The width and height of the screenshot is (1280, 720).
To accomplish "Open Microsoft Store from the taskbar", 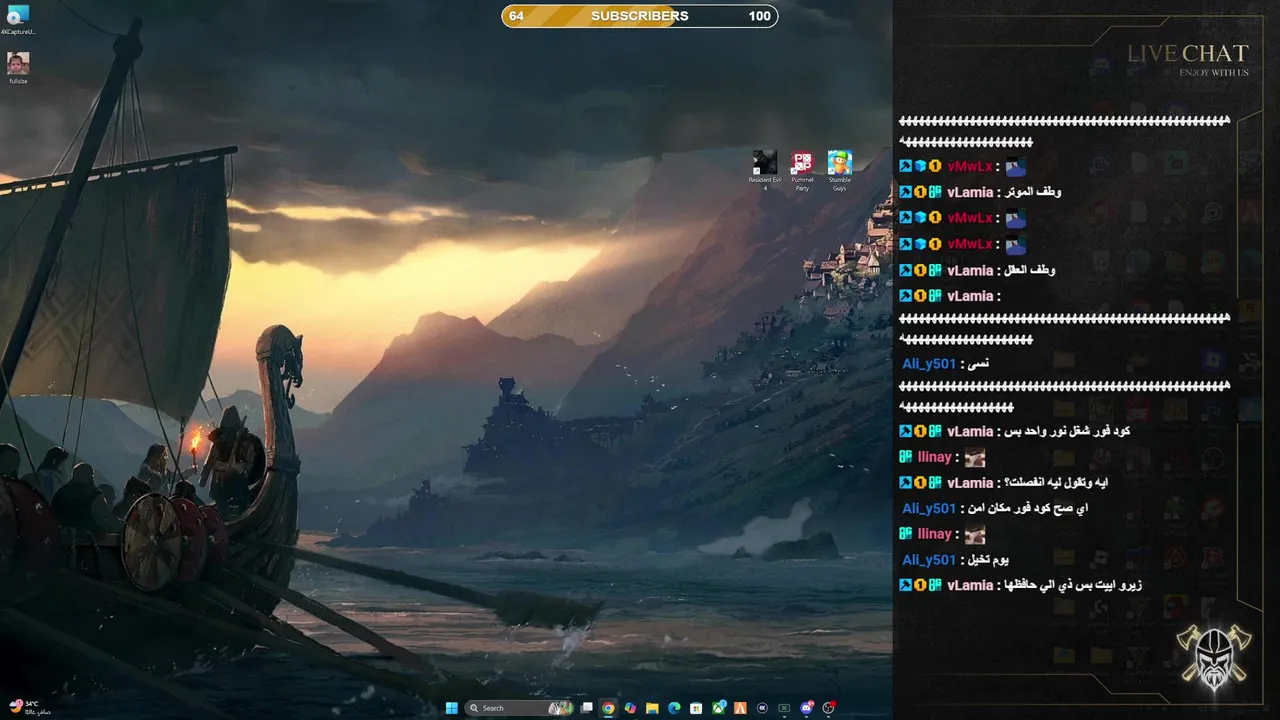I will pos(696,708).
